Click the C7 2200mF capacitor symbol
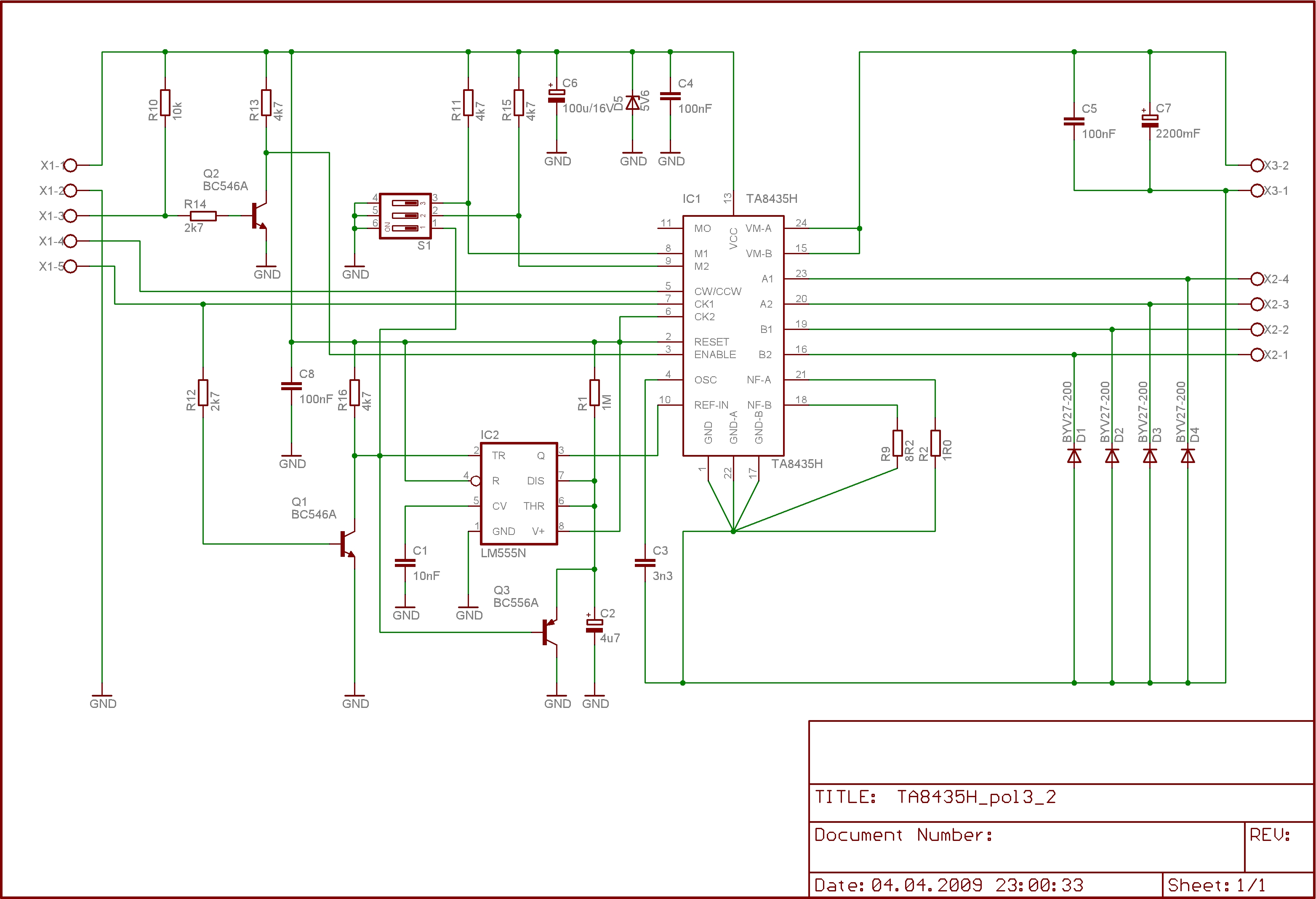1316x899 pixels. point(1150,121)
